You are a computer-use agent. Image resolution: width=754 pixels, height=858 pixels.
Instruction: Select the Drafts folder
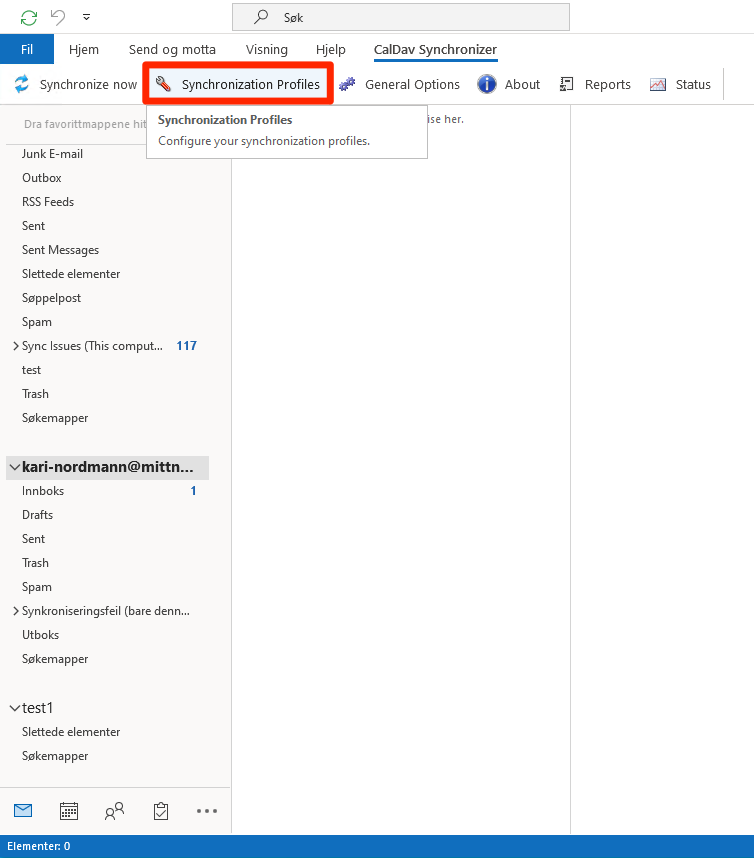[x=37, y=515]
